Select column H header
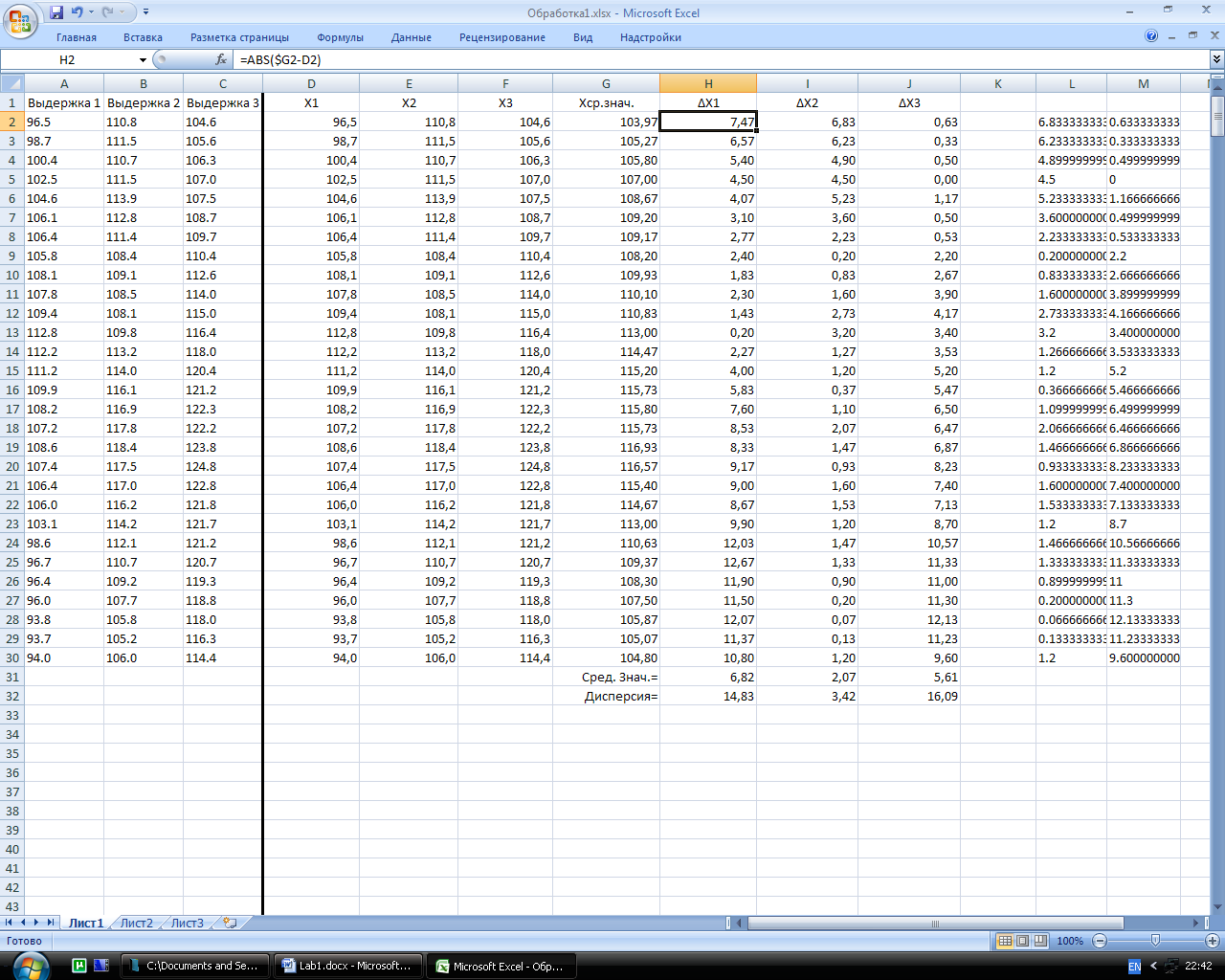The height and width of the screenshot is (980, 1225). [708, 83]
